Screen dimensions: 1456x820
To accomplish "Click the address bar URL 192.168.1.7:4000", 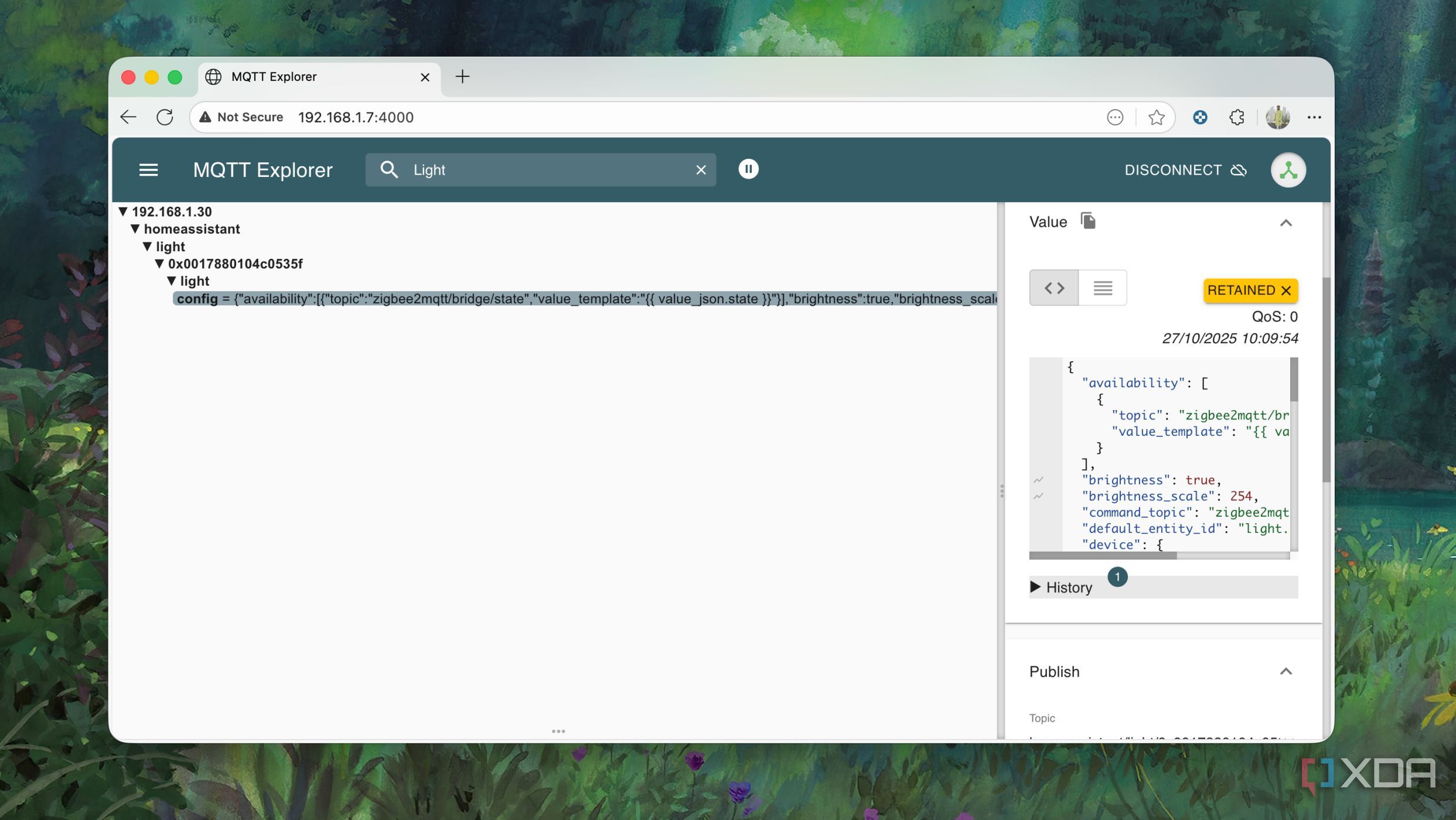I will (356, 117).
